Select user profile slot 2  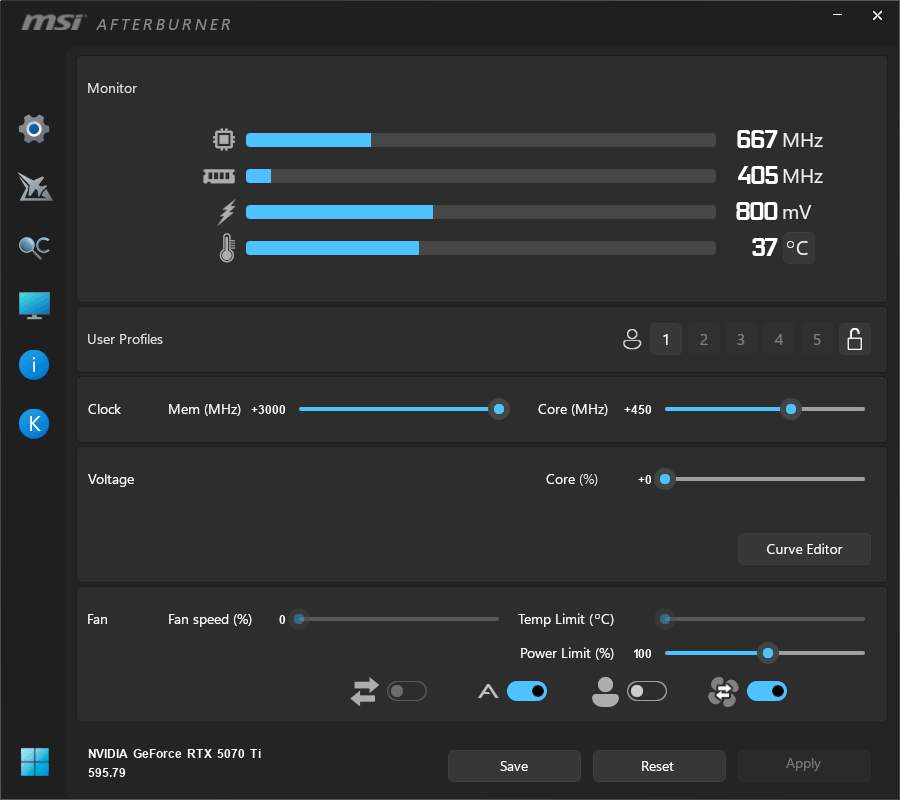pyautogui.click(x=703, y=339)
